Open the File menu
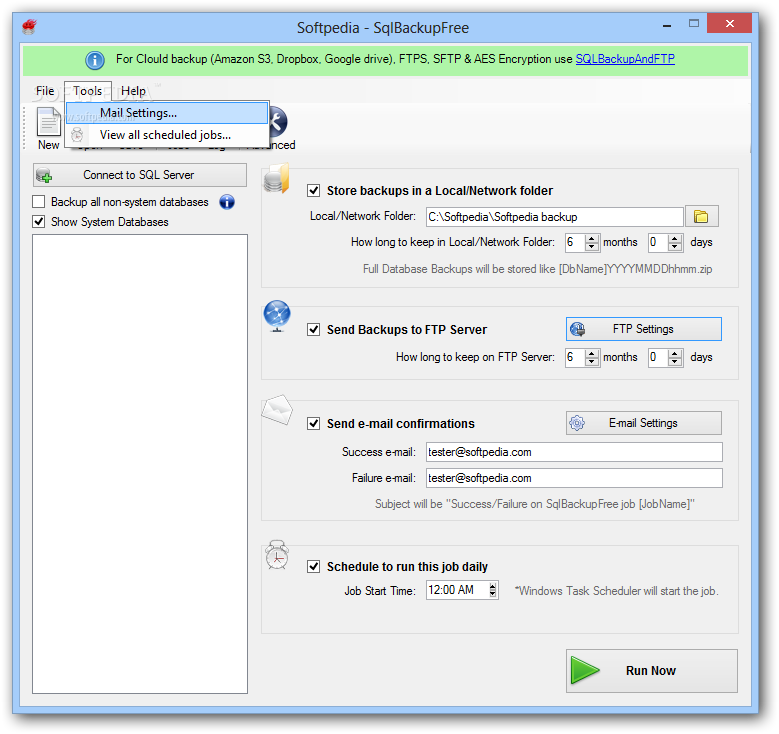779x734 pixels. 45,91
